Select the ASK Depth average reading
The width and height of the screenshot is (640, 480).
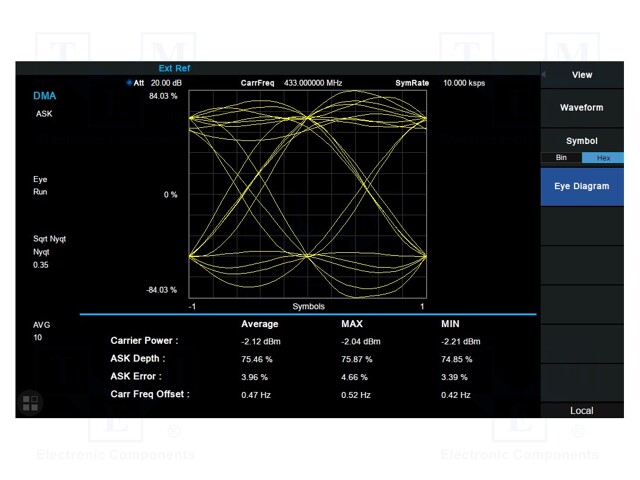[258, 358]
